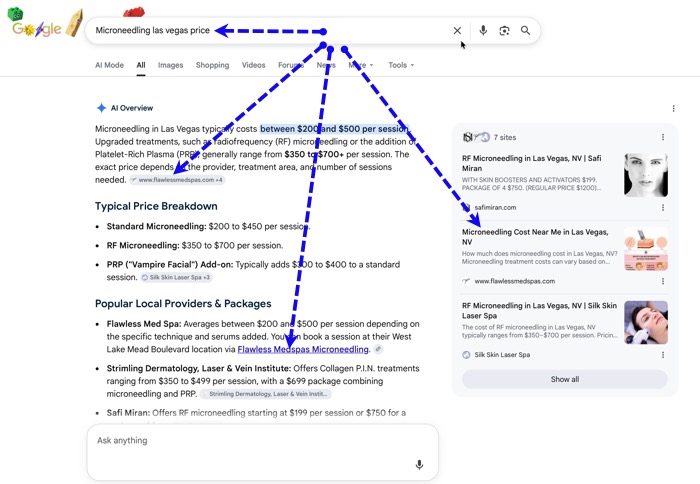The width and height of the screenshot is (700, 484).
Task: Click 'PRP ("Vampire Facial") Add-on:' bullet text
Action: 170,264
